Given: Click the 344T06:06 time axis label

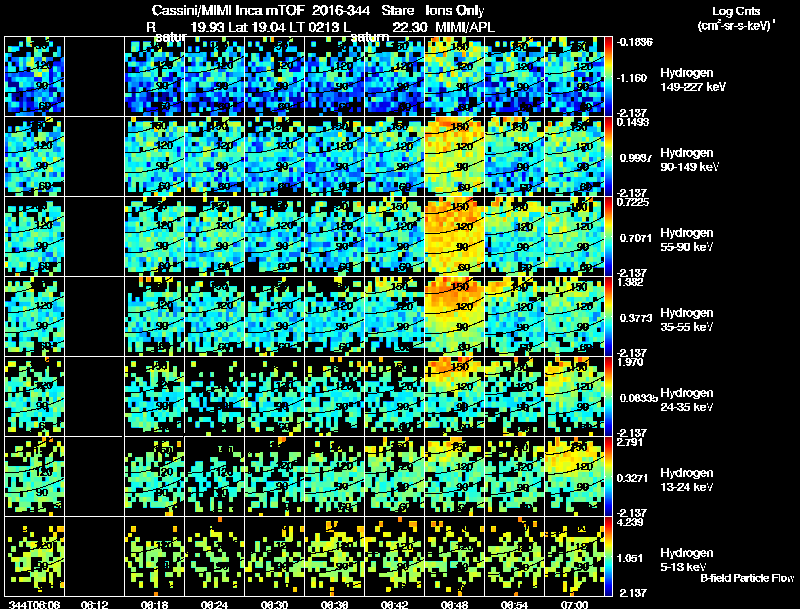Looking at the screenshot, I should tap(34, 604).
